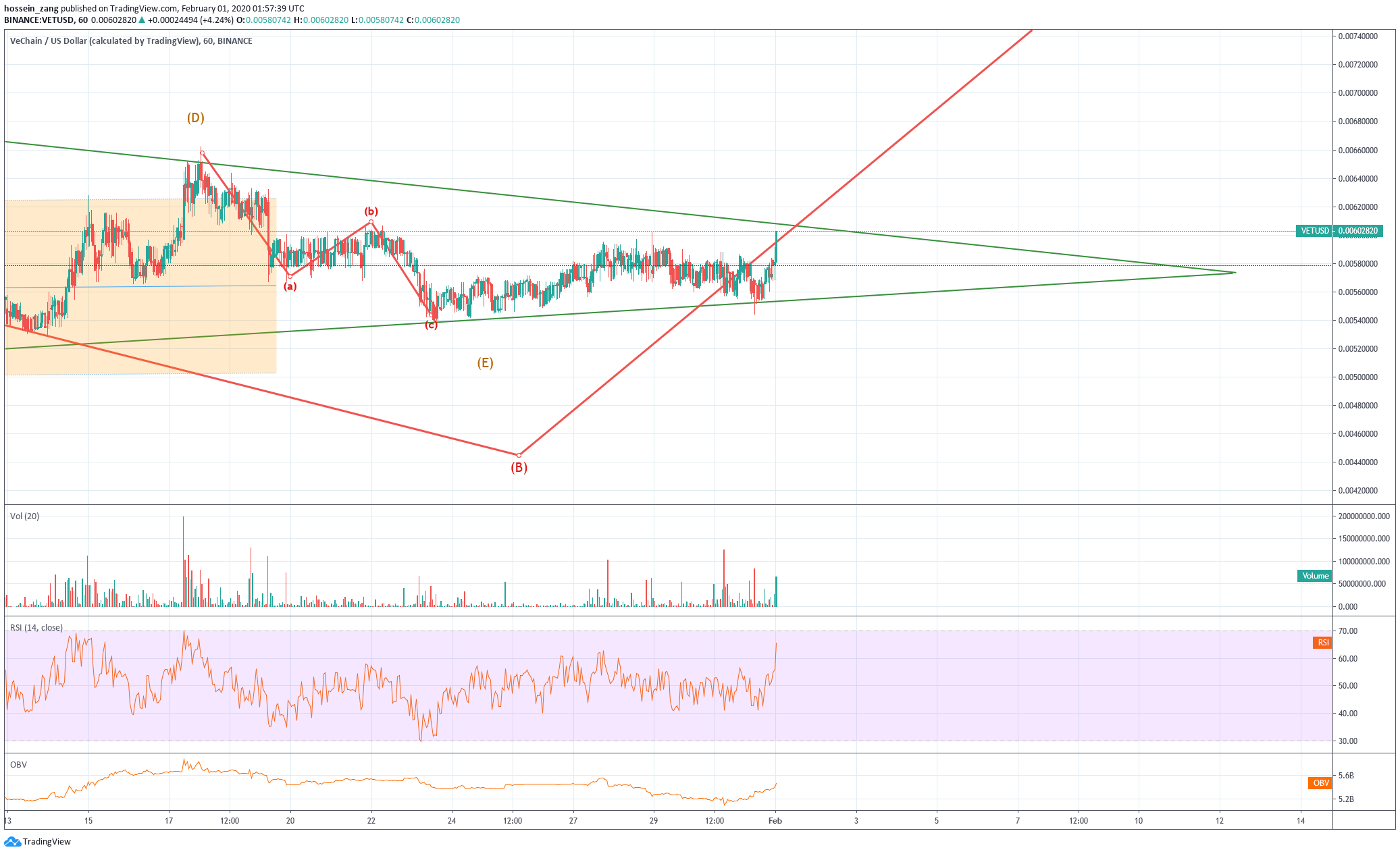Viewport: 1400px width, 854px height.
Task: Click the triangle apex where green lines meet
Action: 1235,273
